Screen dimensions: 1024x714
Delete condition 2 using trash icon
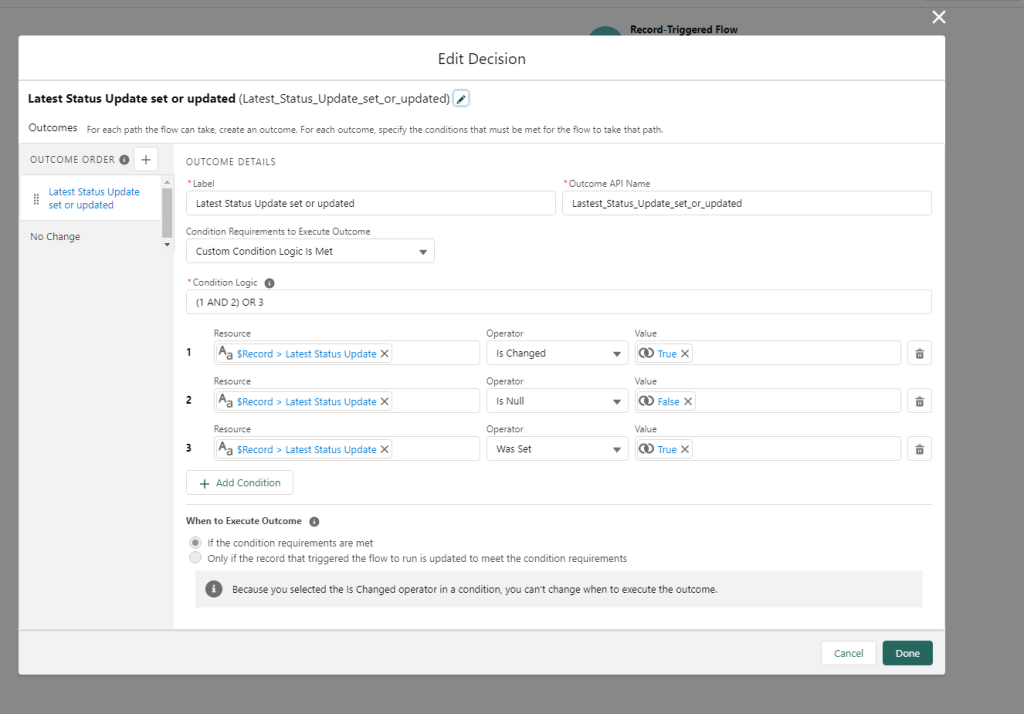point(919,401)
